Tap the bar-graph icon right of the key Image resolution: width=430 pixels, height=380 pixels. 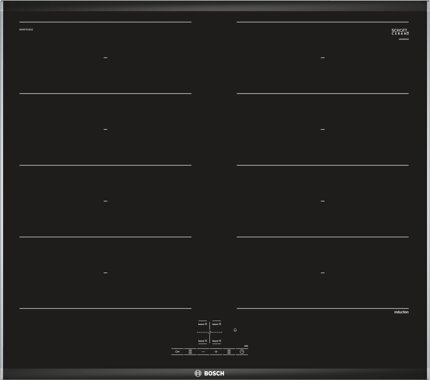(190, 352)
